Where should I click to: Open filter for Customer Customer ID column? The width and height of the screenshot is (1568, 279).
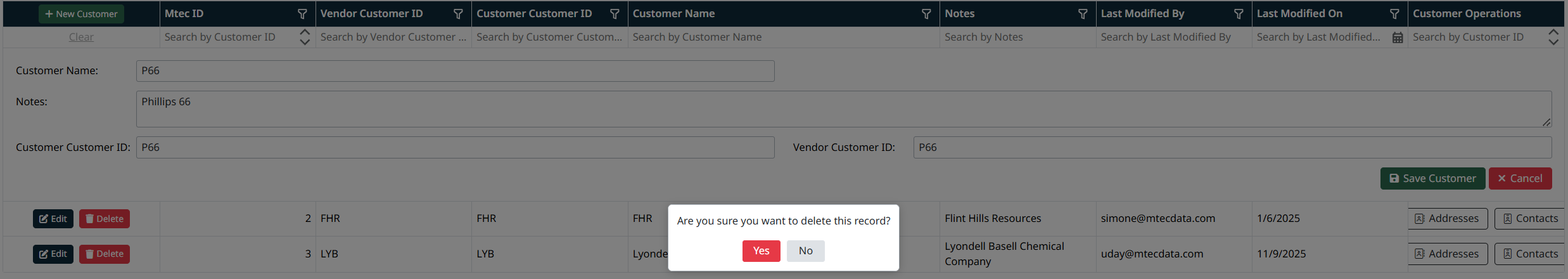[x=614, y=14]
